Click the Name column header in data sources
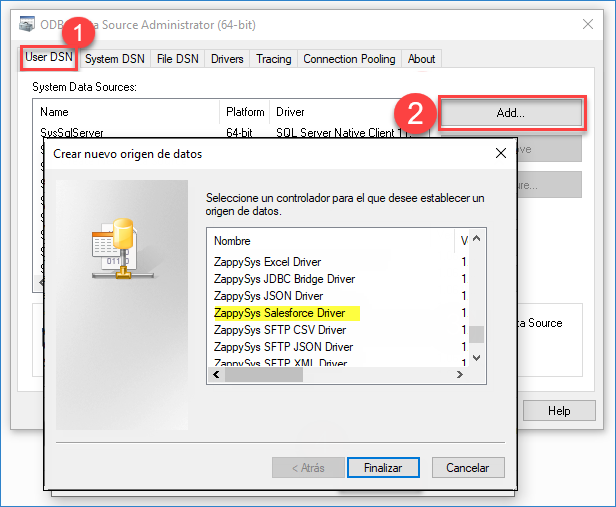Screen dimensions: 616x507 [126, 112]
